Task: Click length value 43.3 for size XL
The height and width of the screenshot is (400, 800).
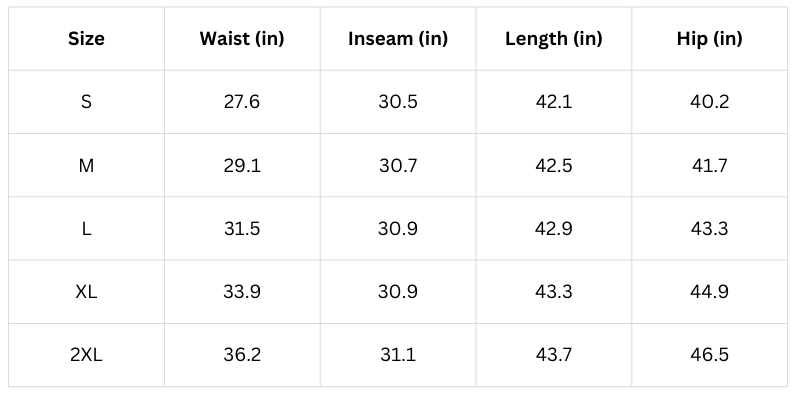Action: (554, 292)
